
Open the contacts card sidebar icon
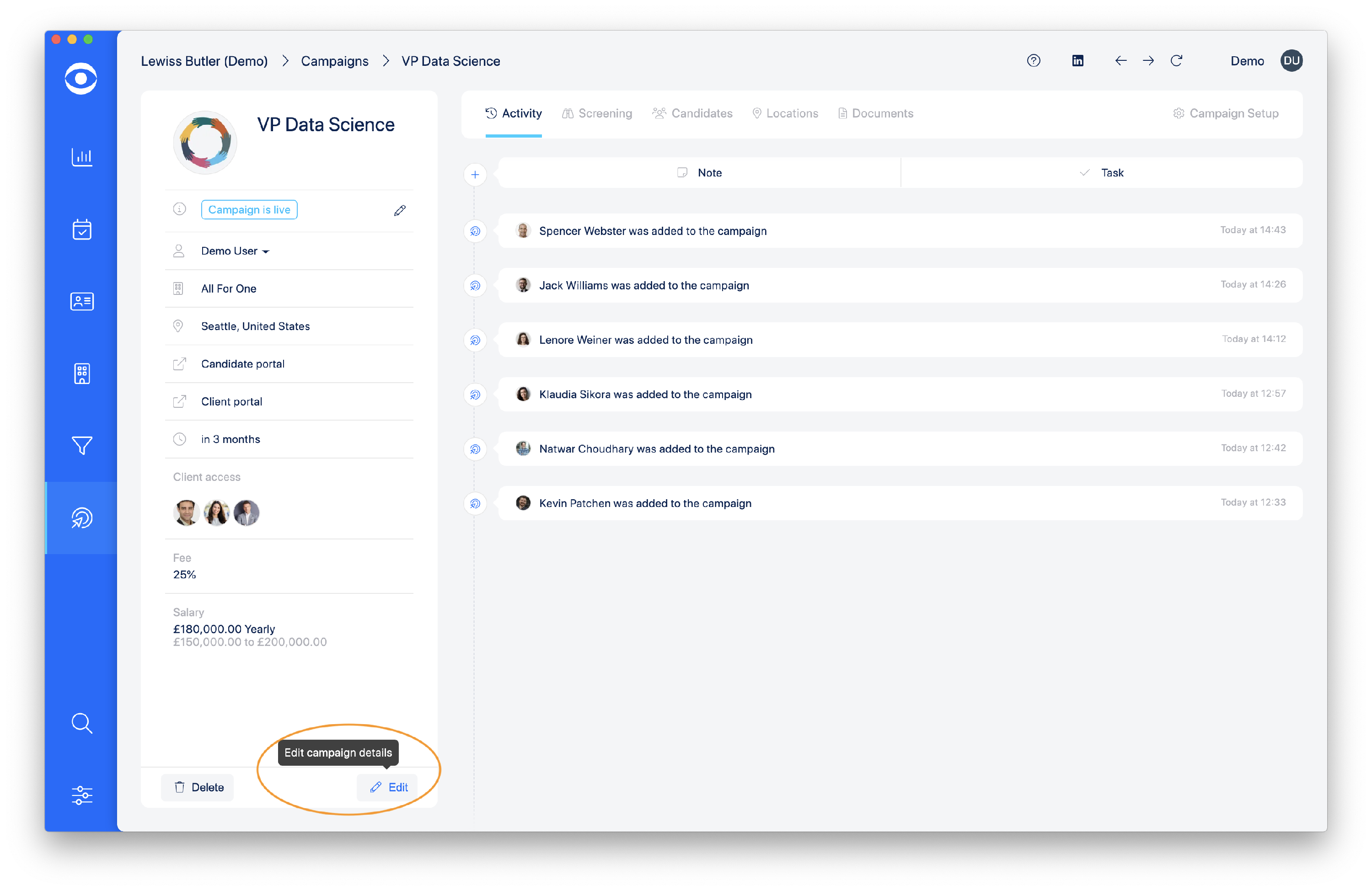coord(82,301)
